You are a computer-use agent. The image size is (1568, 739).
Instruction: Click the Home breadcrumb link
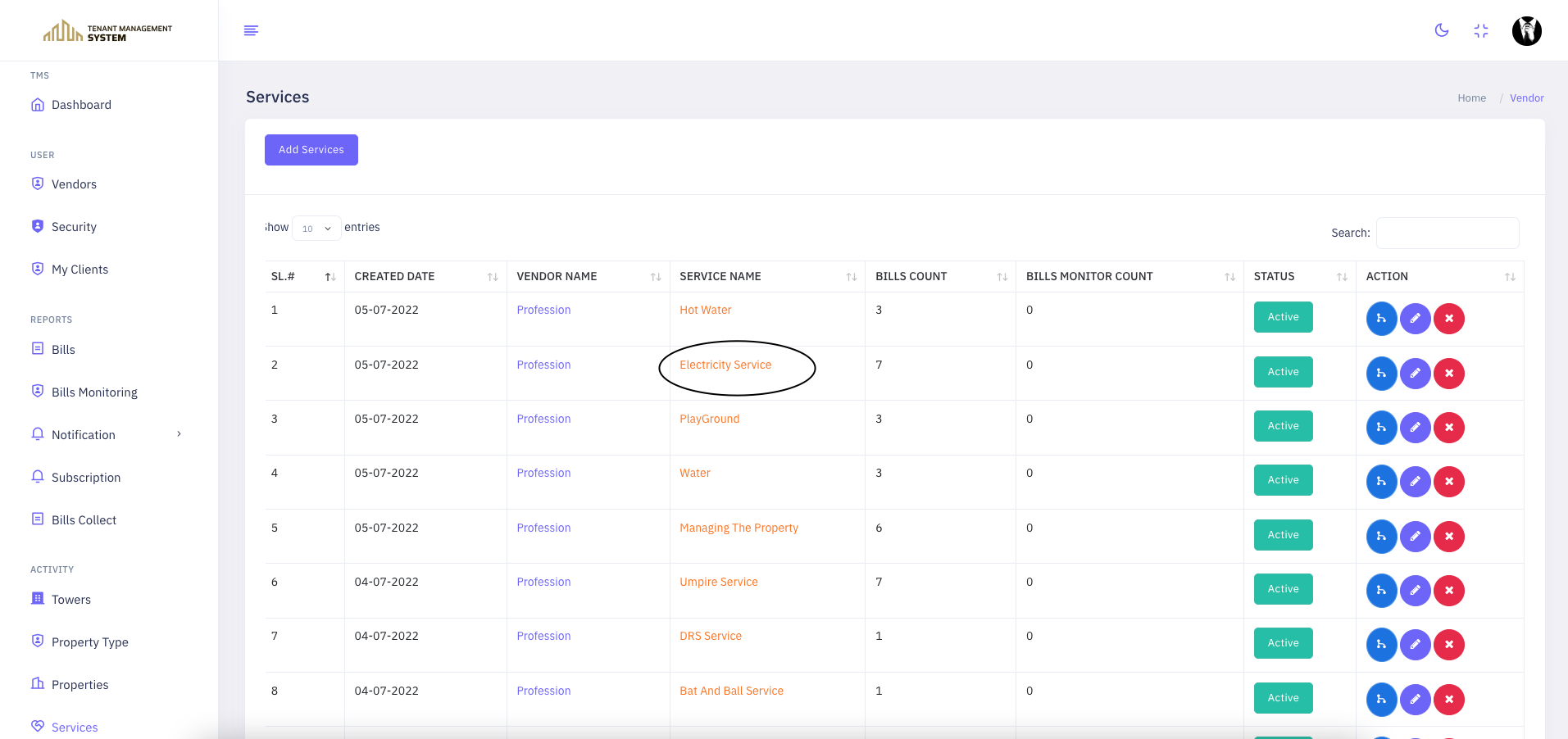tap(1471, 98)
